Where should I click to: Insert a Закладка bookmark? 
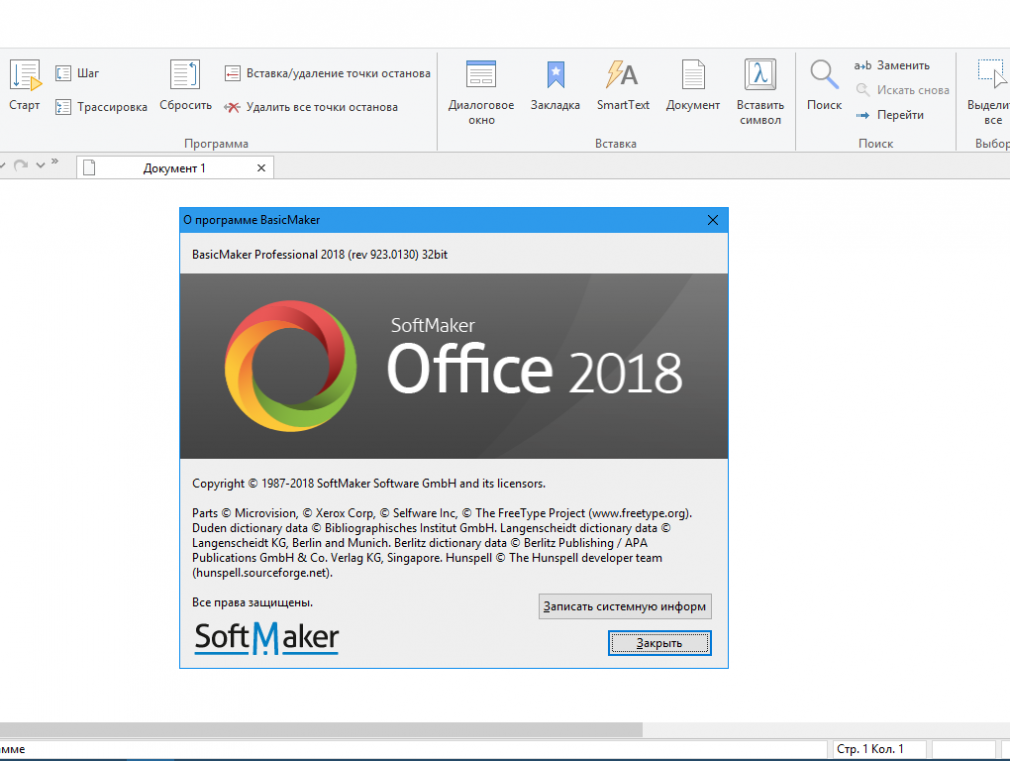pyautogui.click(x=555, y=85)
